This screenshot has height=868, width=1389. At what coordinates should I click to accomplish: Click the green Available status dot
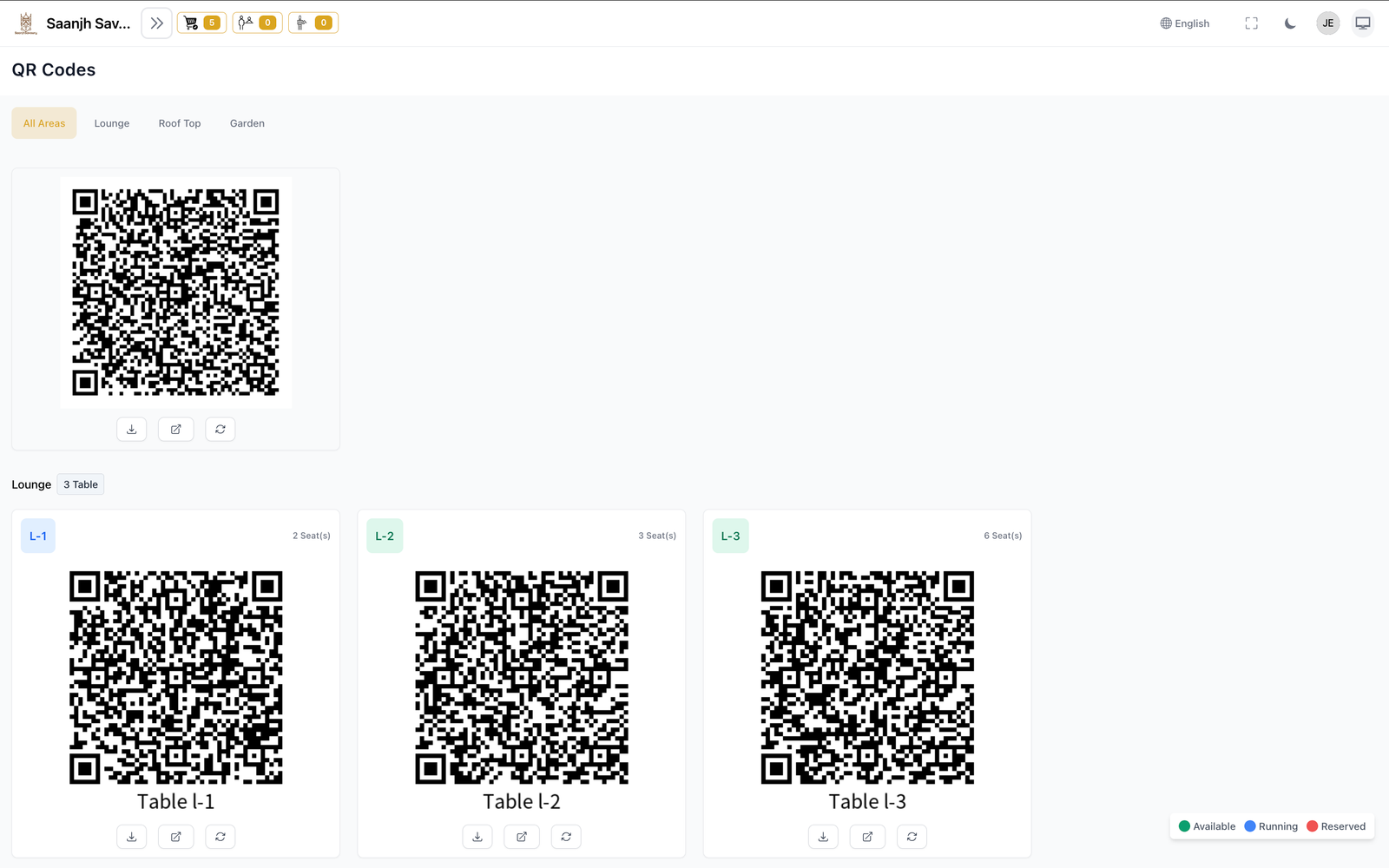click(x=1184, y=826)
